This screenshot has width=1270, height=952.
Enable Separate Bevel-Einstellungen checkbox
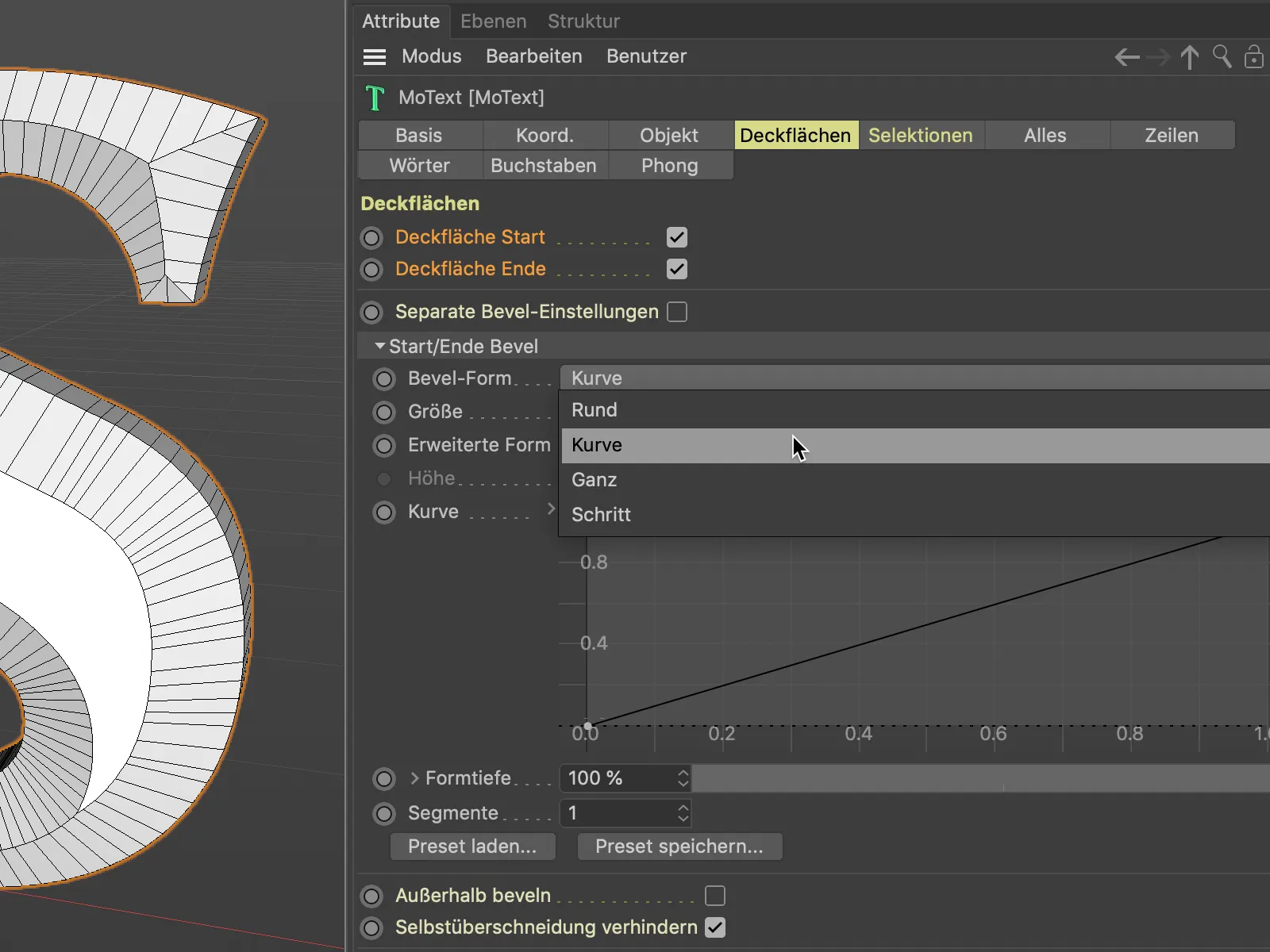[677, 312]
